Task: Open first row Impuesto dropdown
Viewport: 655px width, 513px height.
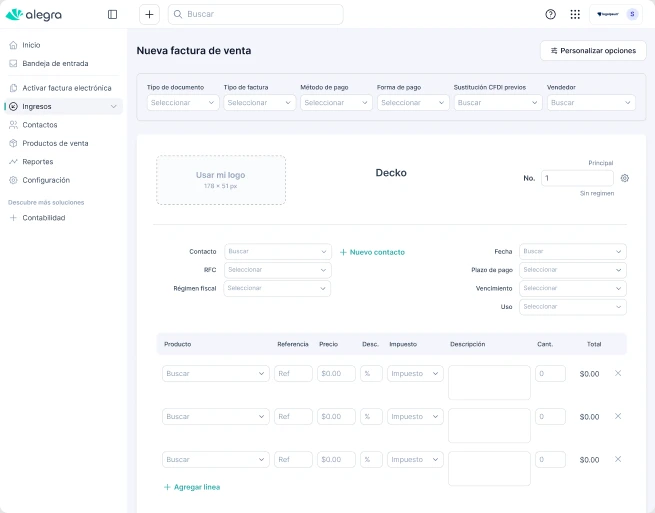Action: (415, 373)
